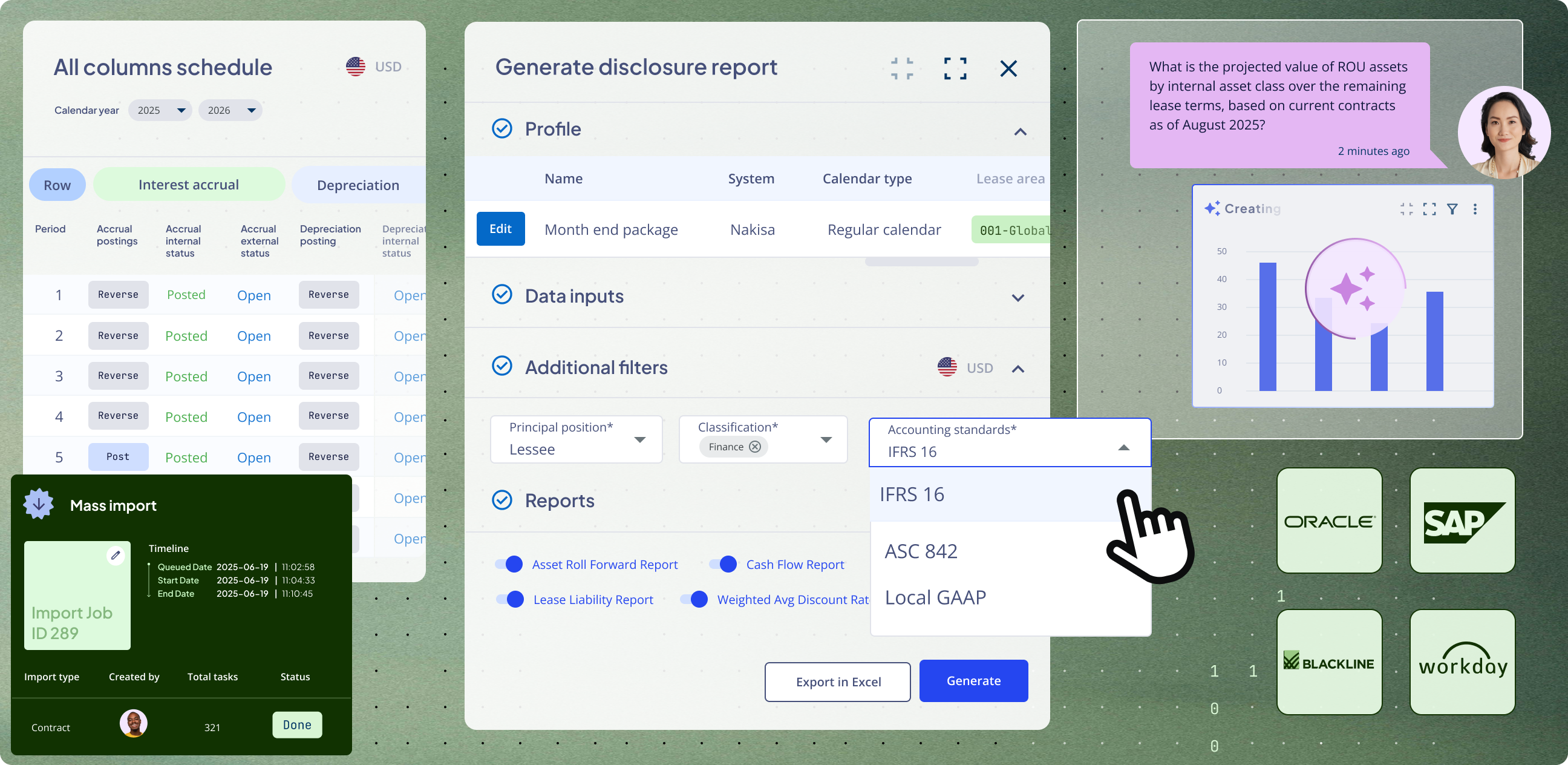The width and height of the screenshot is (1568, 765).
Task: Remove the Finance chip via its X icon
Action: point(755,447)
